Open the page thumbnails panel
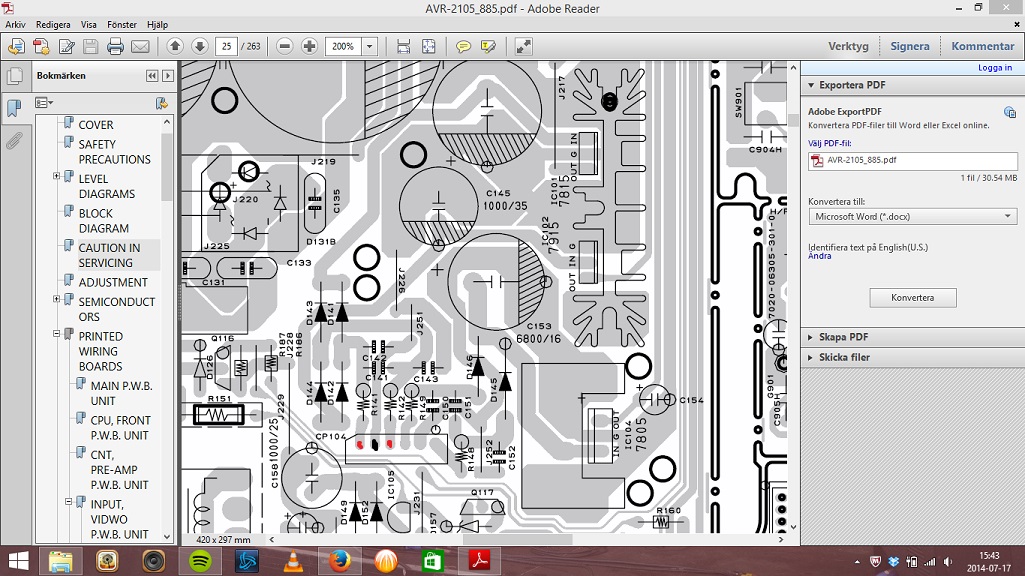This screenshot has height=576, width=1025. coord(14,77)
